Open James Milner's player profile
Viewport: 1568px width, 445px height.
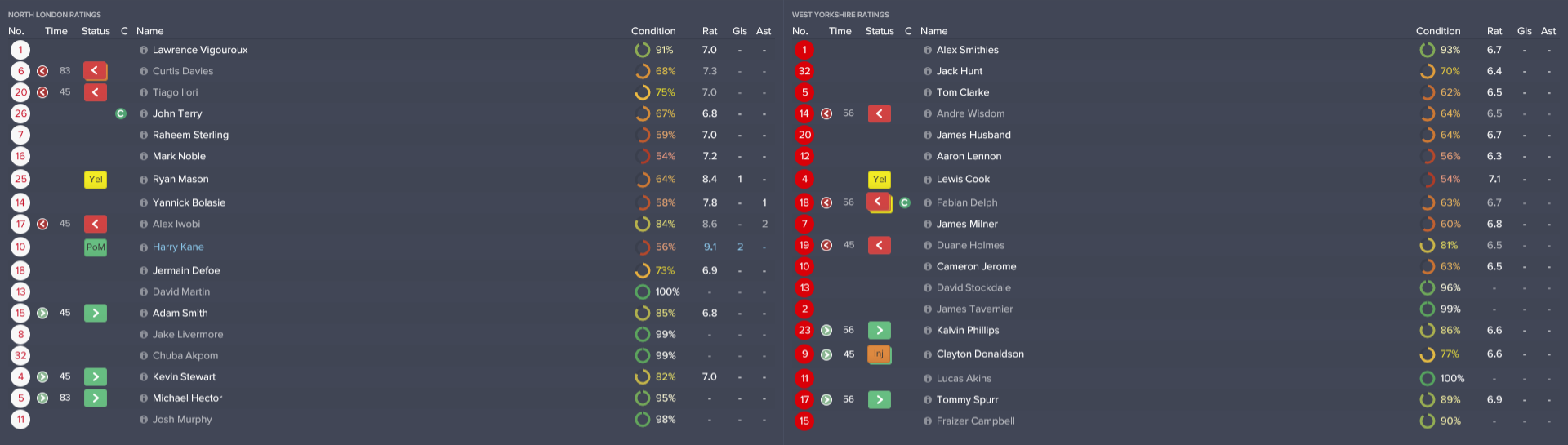(x=967, y=224)
